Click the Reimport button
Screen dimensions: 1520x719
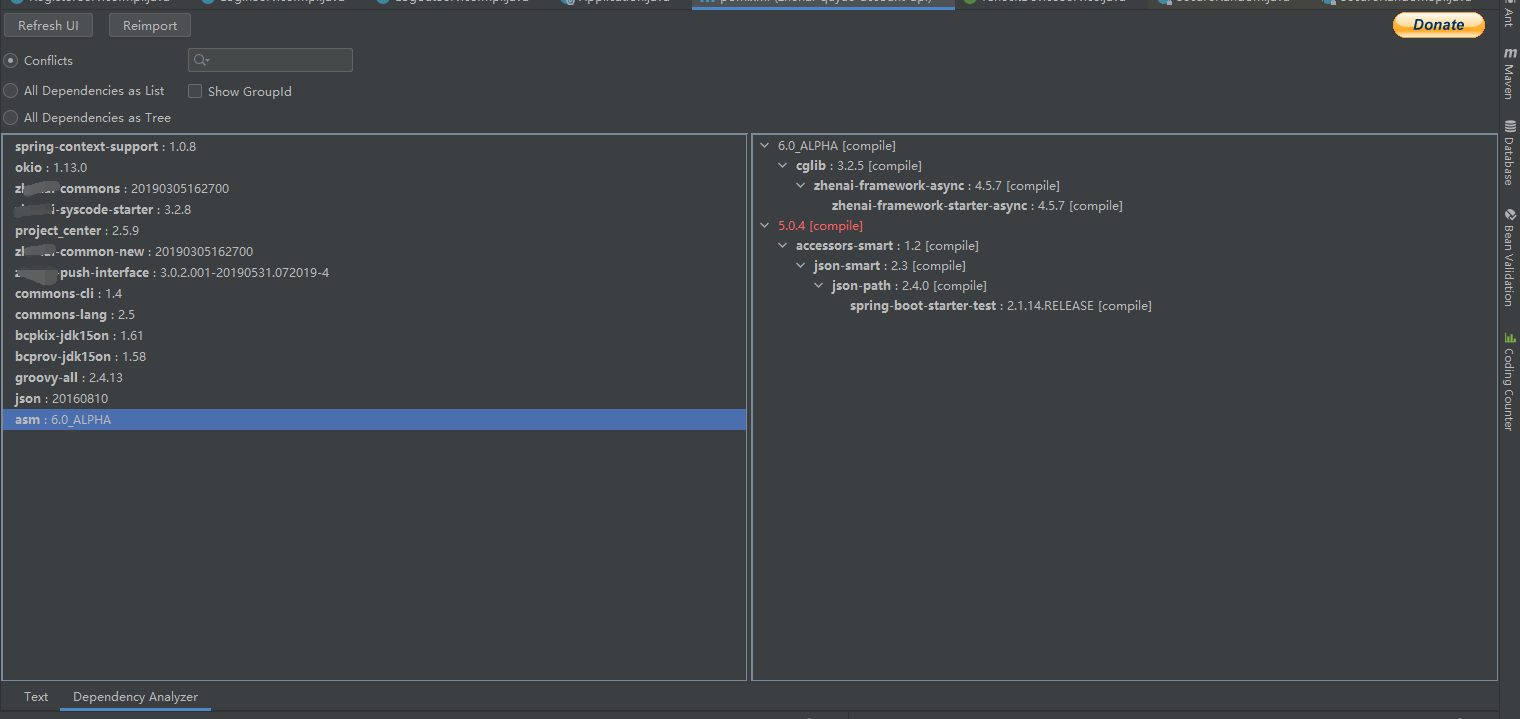click(150, 25)
